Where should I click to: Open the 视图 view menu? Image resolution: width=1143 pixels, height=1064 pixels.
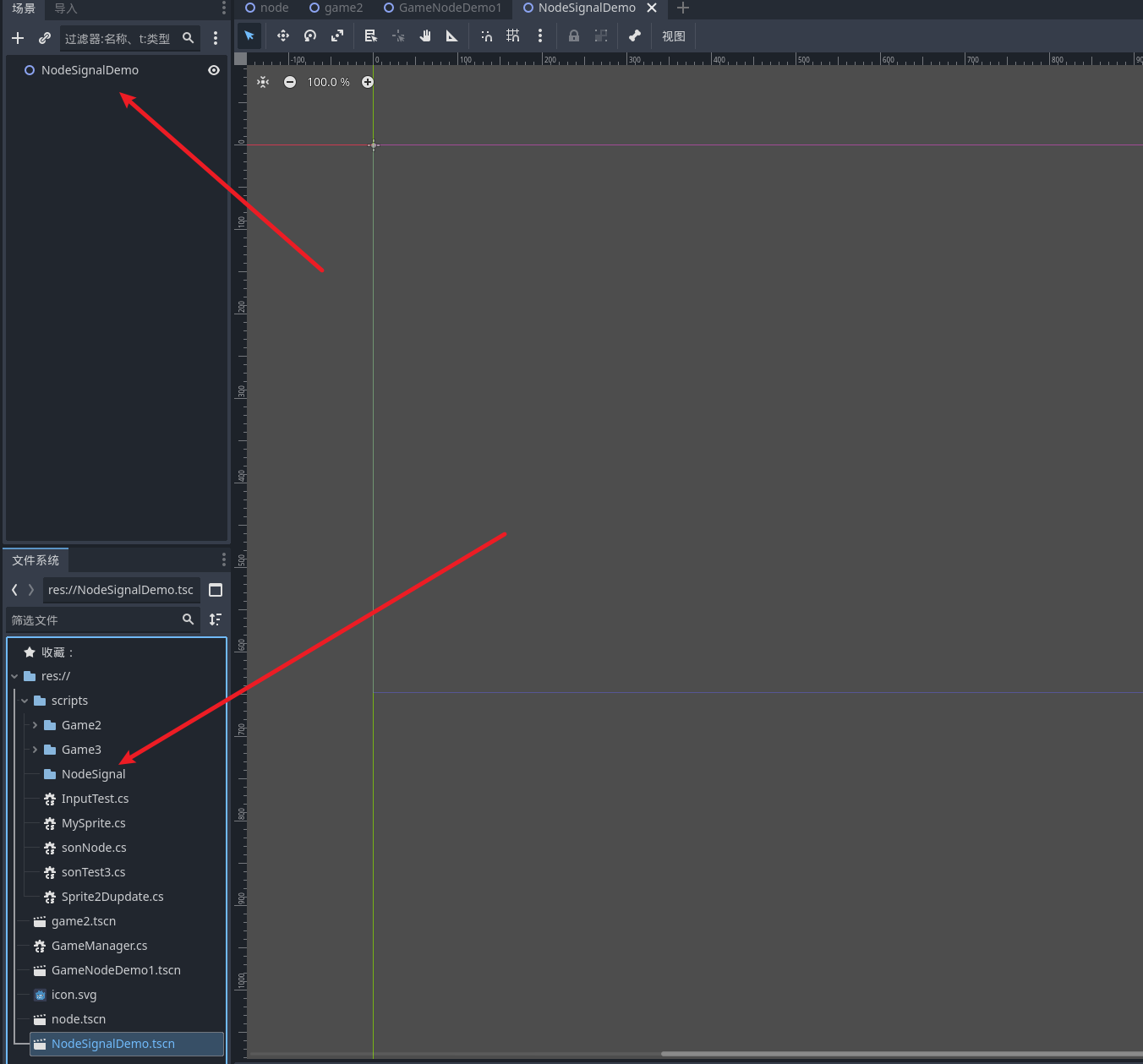click(674, 36)
